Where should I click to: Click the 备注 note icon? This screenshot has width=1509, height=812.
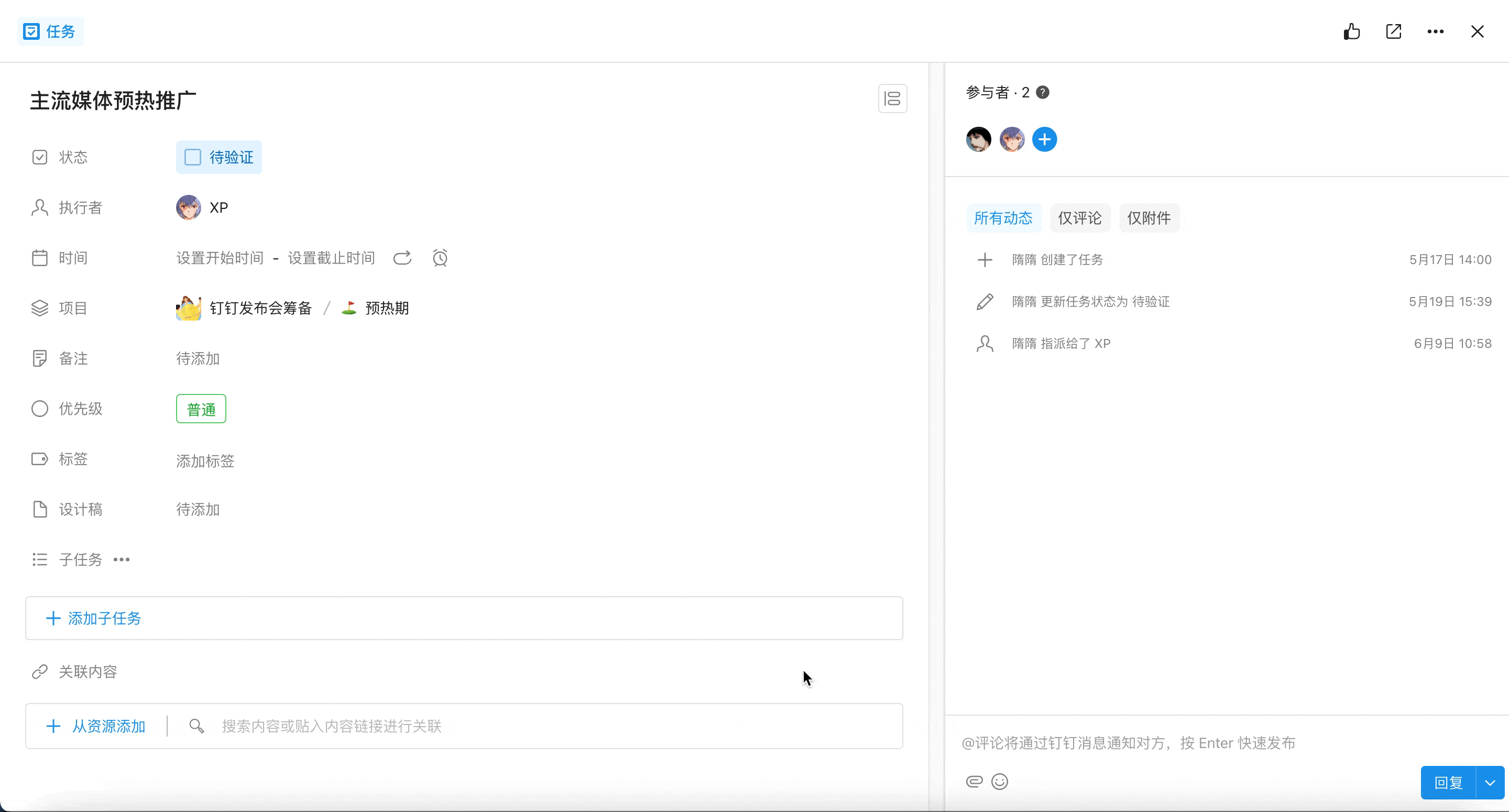coord(40,358)
